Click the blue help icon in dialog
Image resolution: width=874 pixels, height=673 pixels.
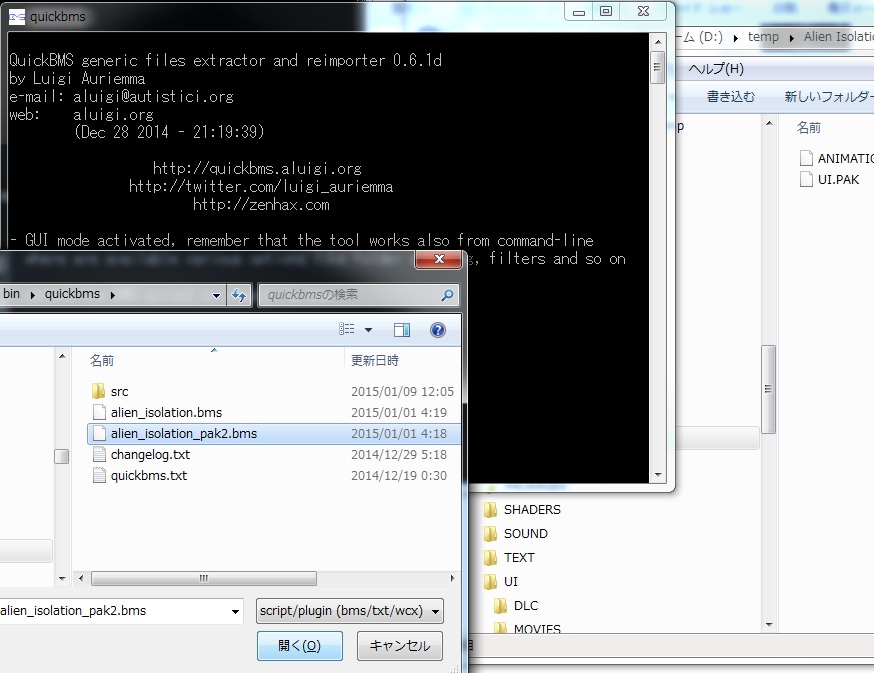[438, 330]
